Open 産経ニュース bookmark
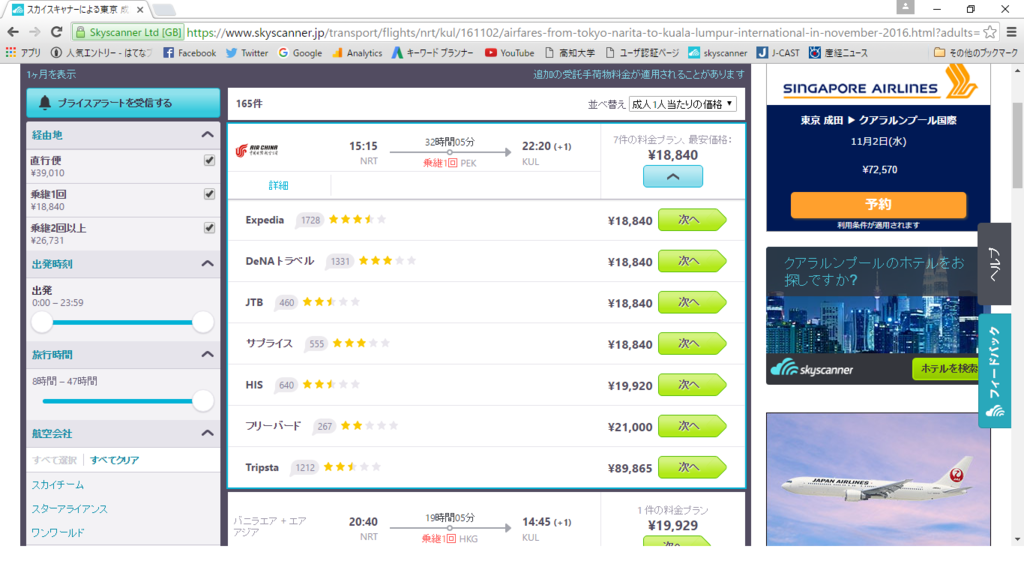This screenshot has height=576, width=1024. pos(838,53)
